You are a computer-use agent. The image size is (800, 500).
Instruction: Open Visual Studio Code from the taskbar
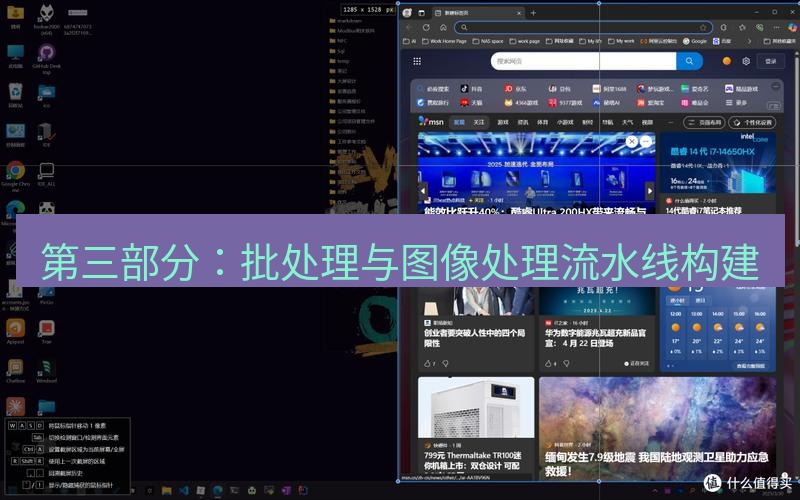(x=184, y=490)
